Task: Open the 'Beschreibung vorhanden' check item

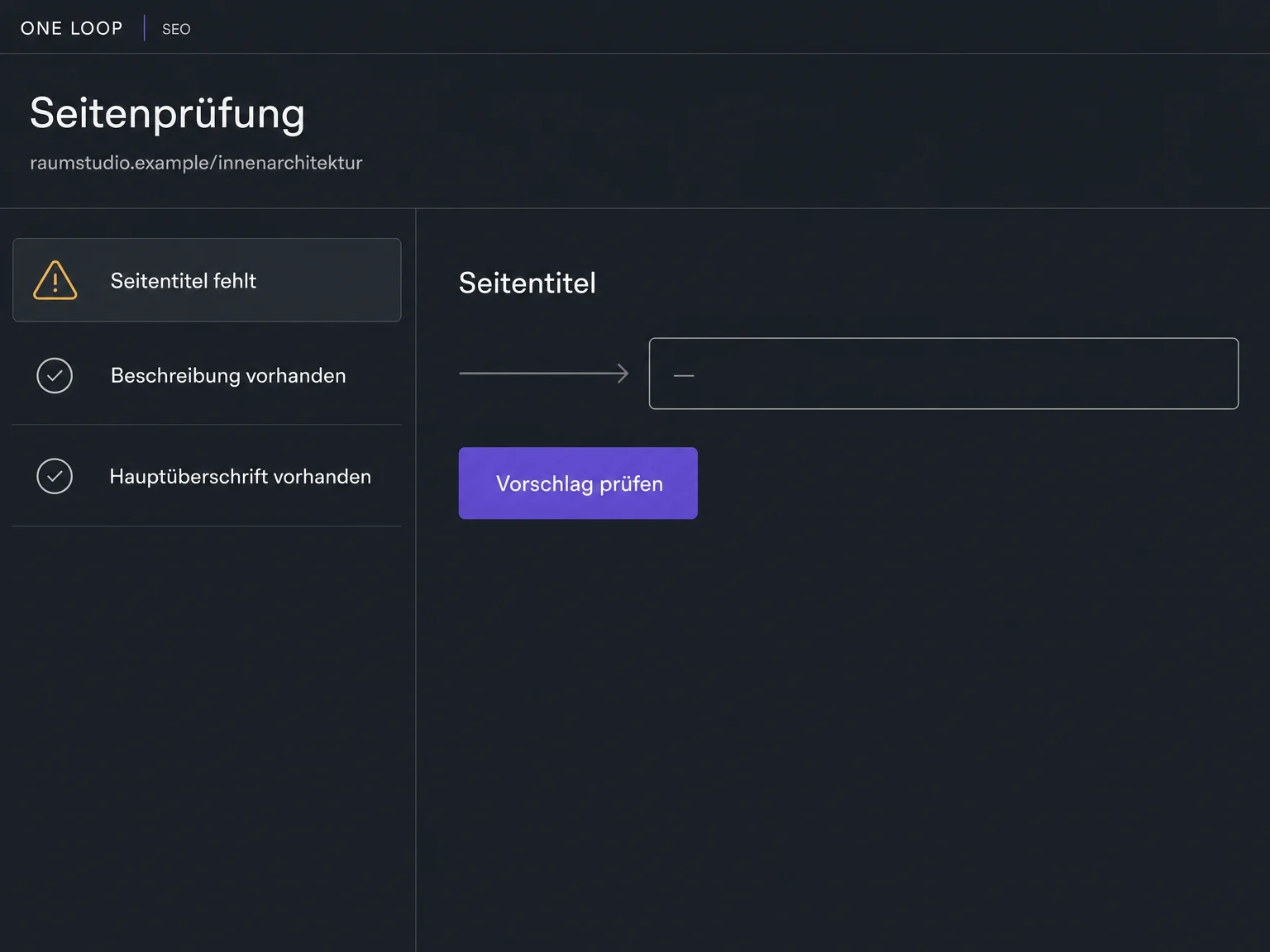Action: pyautogui.click(x=207, y=375)
